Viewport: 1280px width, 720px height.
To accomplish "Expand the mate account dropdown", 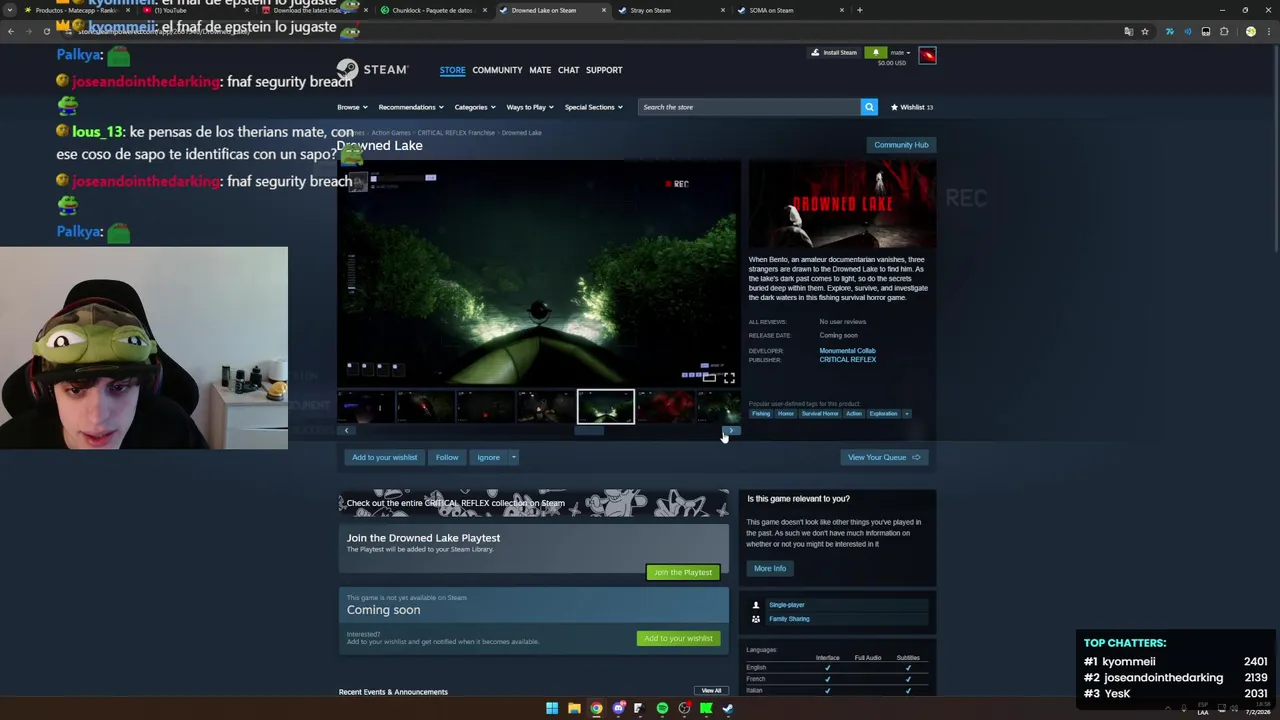I will tap(900, 53).
